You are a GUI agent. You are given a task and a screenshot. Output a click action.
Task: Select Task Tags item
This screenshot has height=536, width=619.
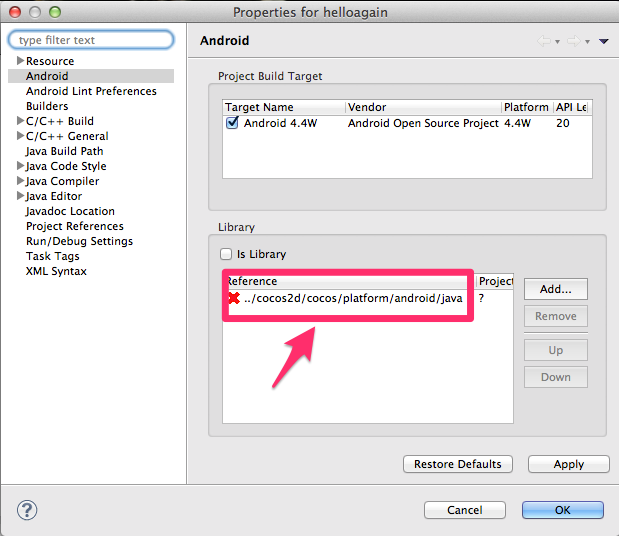(53, 256)
